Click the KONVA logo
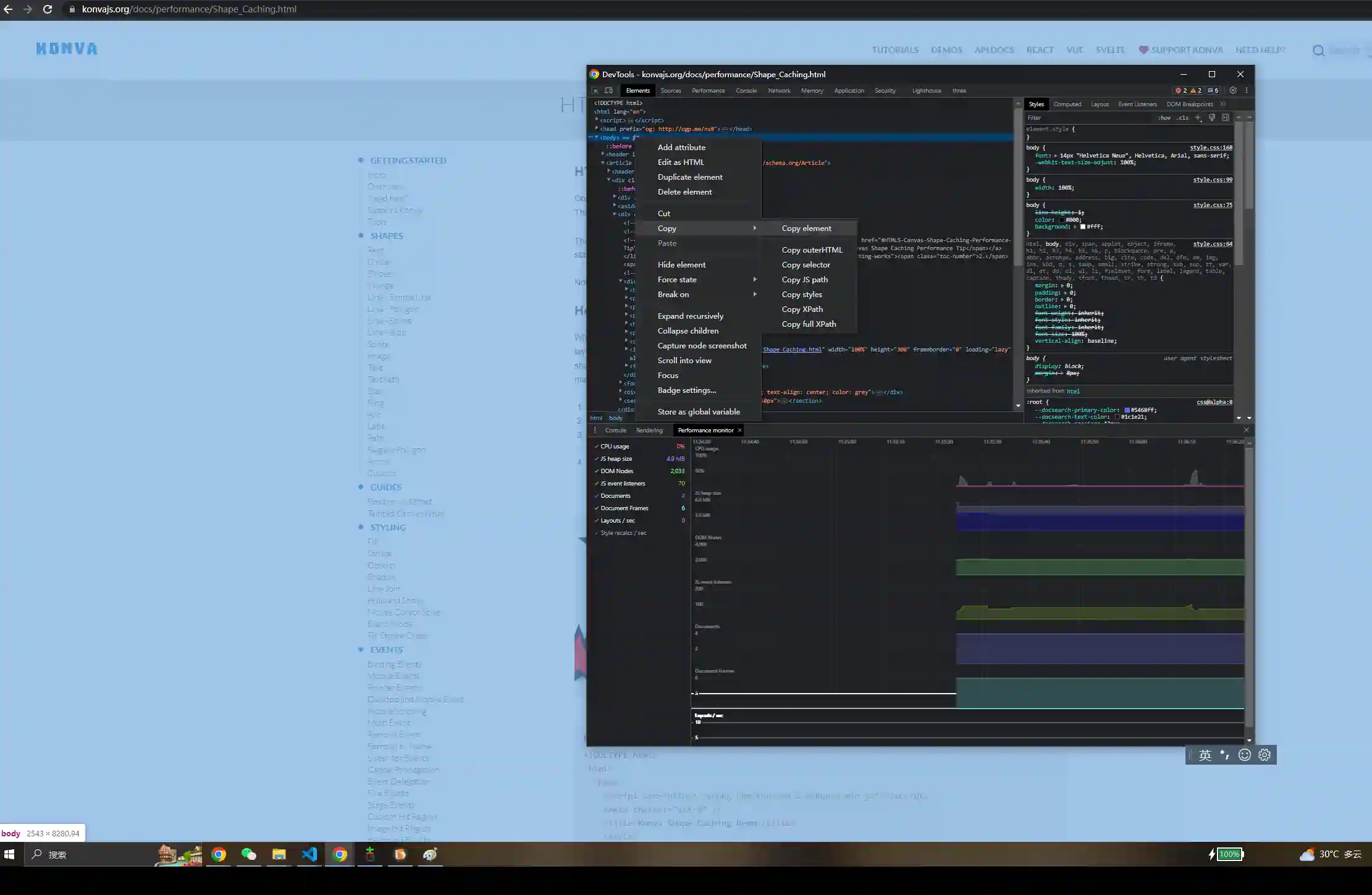 (67, 49)
